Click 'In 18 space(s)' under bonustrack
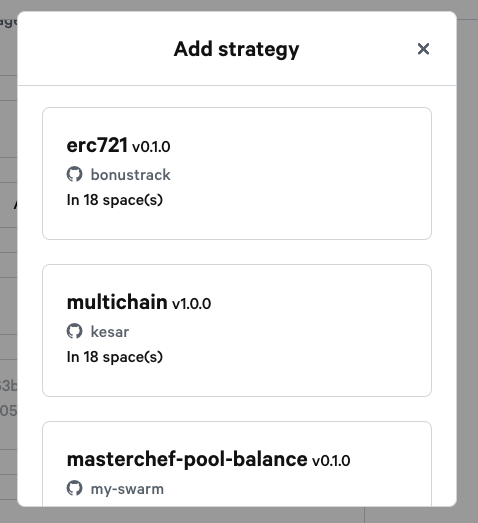The height and width of the screenshot is (523, 478). click(x=115, y=200)
